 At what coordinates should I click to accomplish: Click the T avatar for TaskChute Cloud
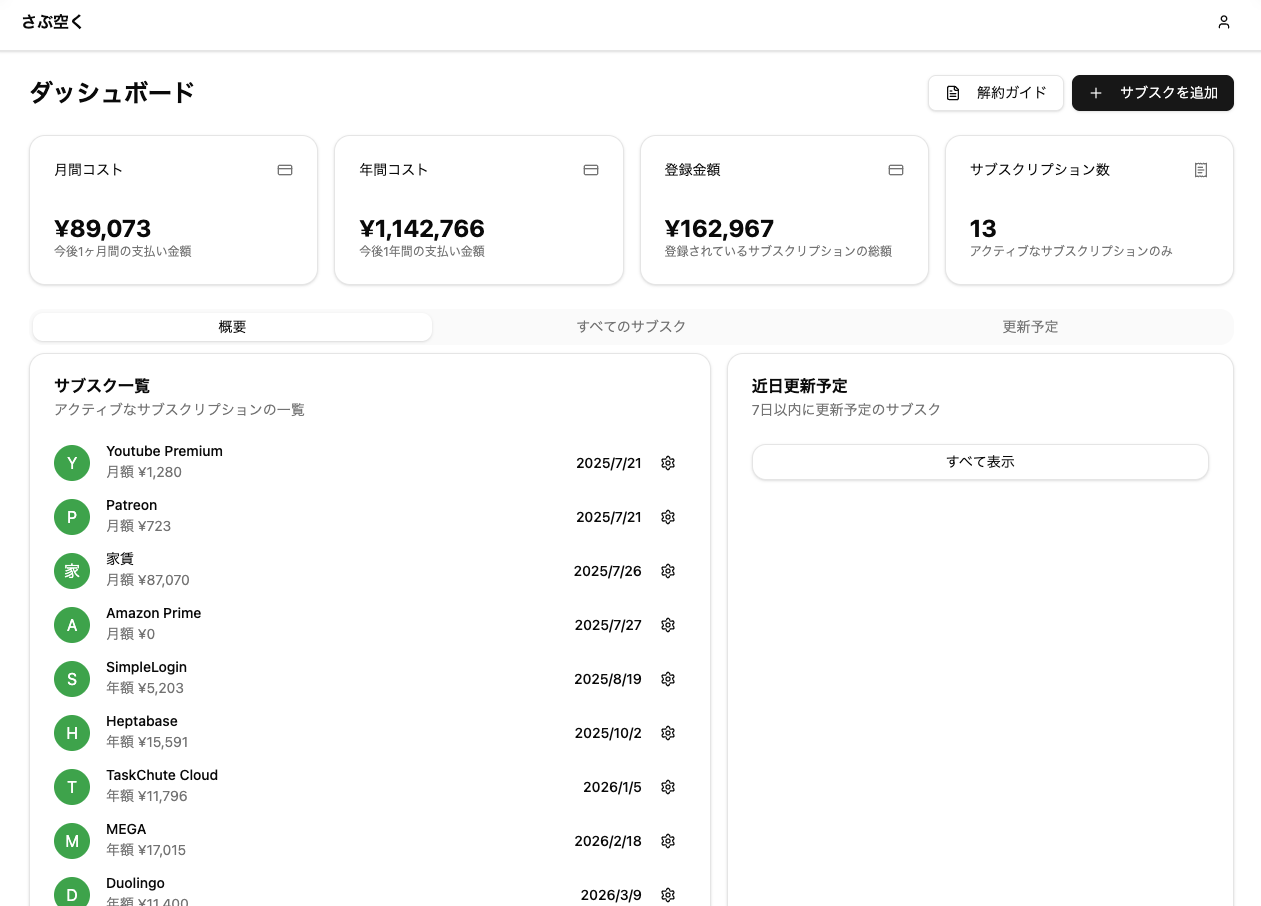pyautogui.click(x=72, y=787)
